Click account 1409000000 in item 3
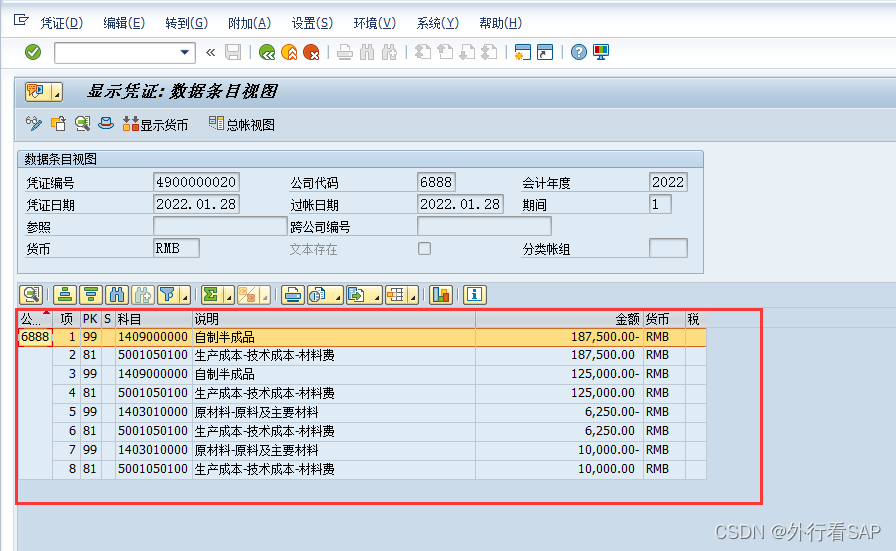The height and width of the screenshot is (551, 896). (153, 374)
